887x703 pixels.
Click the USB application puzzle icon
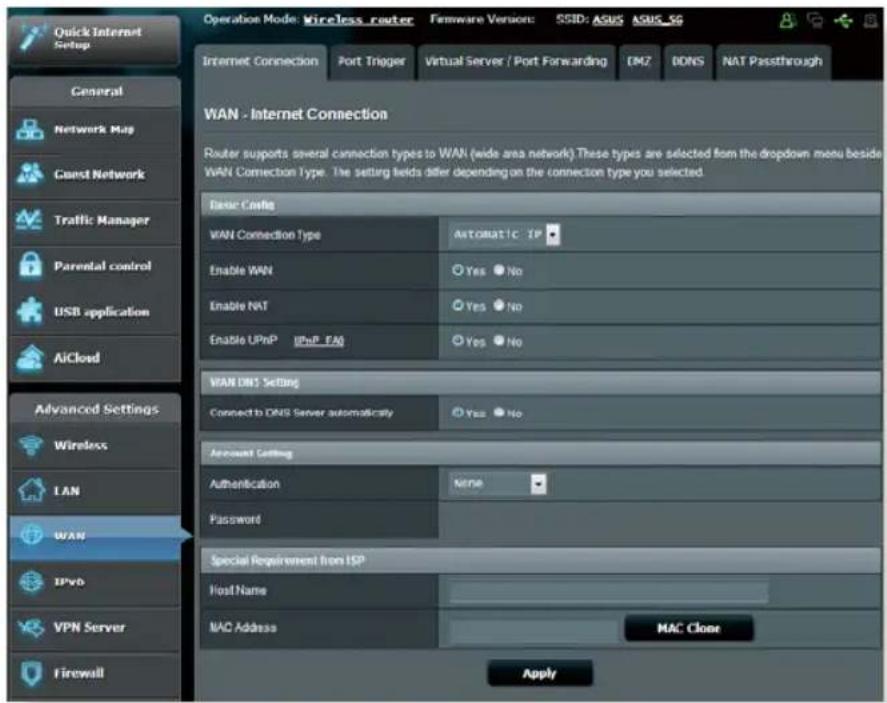click(x=29, y=311)
